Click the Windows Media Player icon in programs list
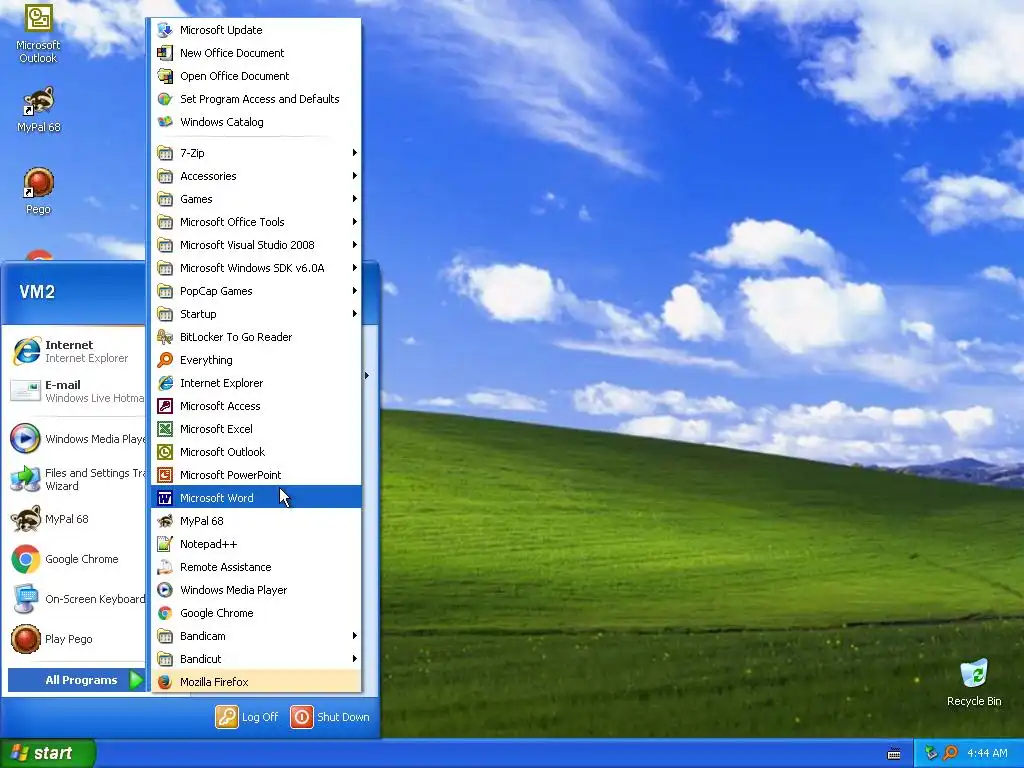Viewport: 1024px width, 768px height. (165, 590)
